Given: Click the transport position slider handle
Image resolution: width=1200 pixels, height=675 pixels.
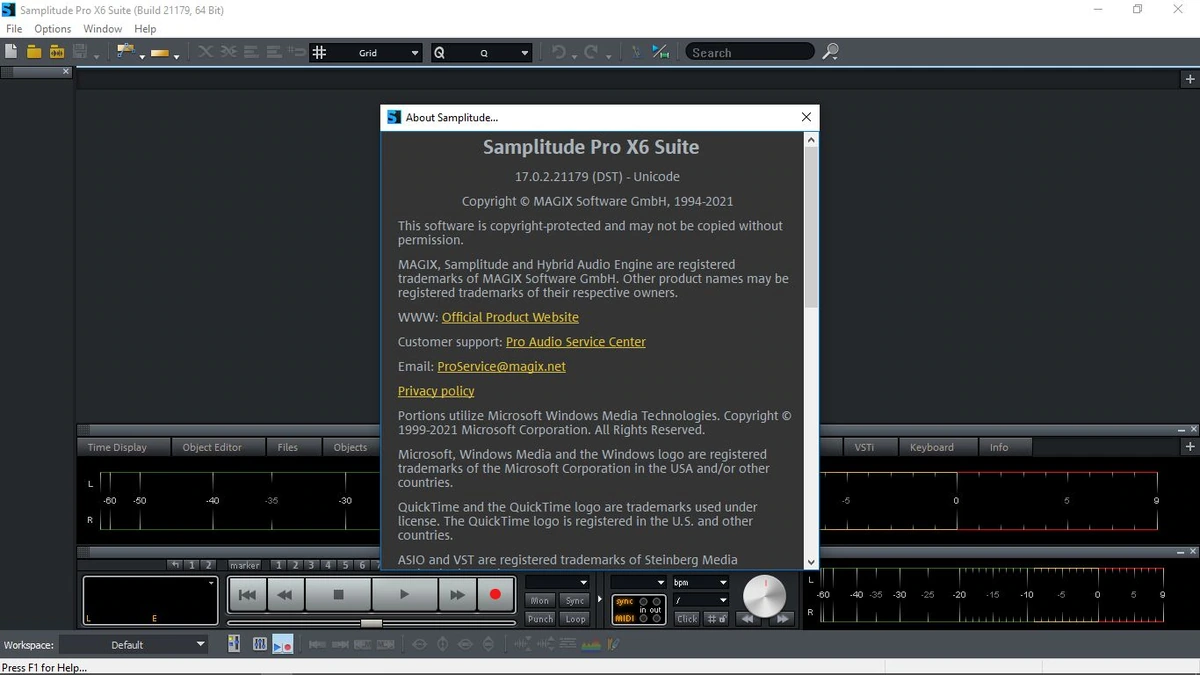Looking at the screenshot, I should (x=371, y=623).
